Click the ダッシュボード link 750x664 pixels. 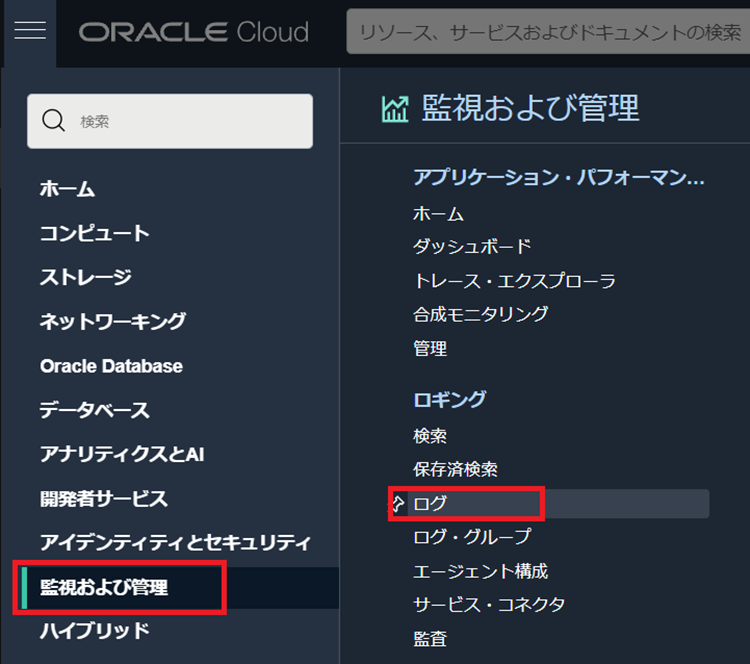pyautogui.click(x=472, y=246)
